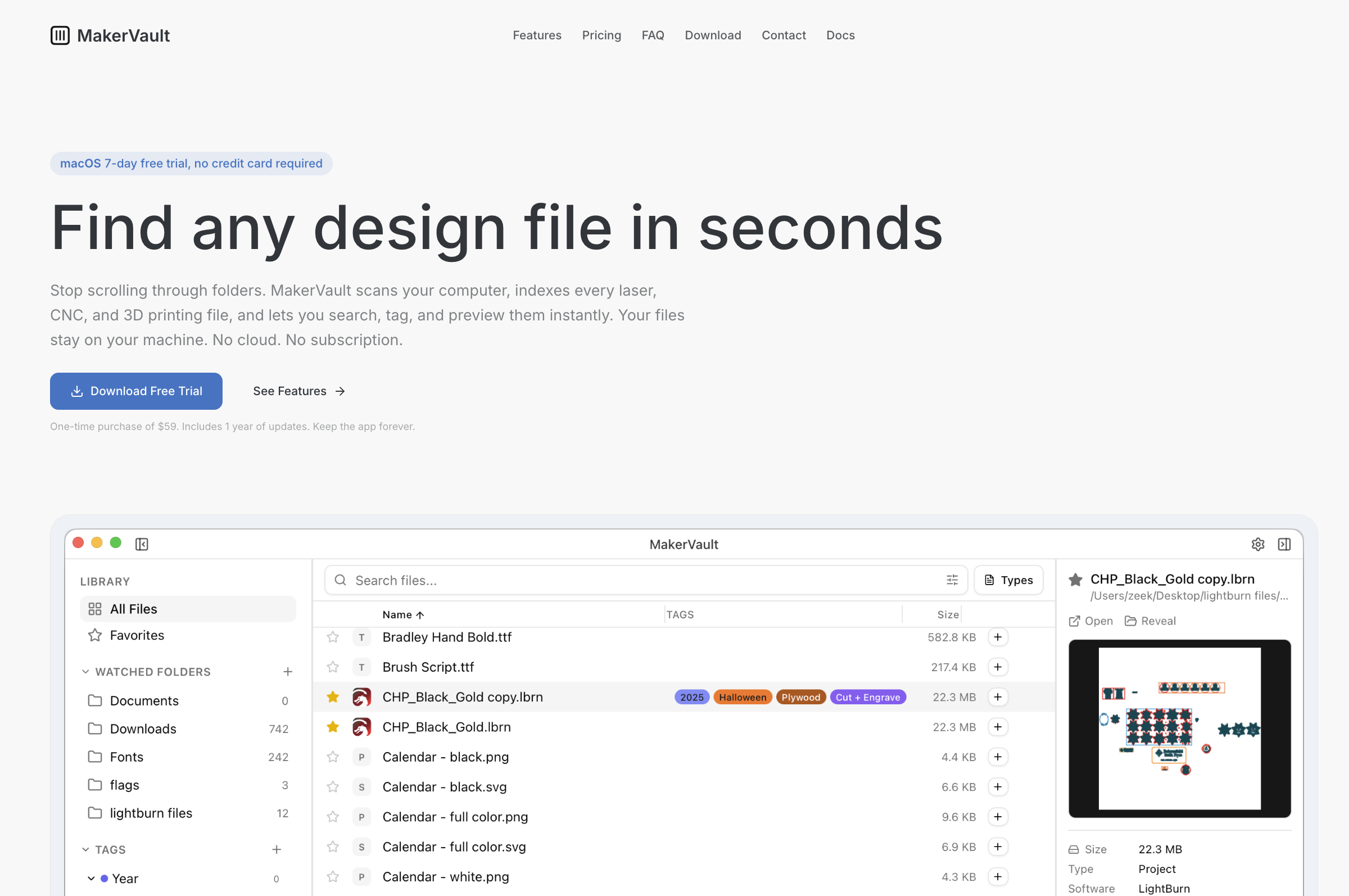Toggle the right details panel icon
This screenshot has height=896, width=1349.
coord(1284,544)
